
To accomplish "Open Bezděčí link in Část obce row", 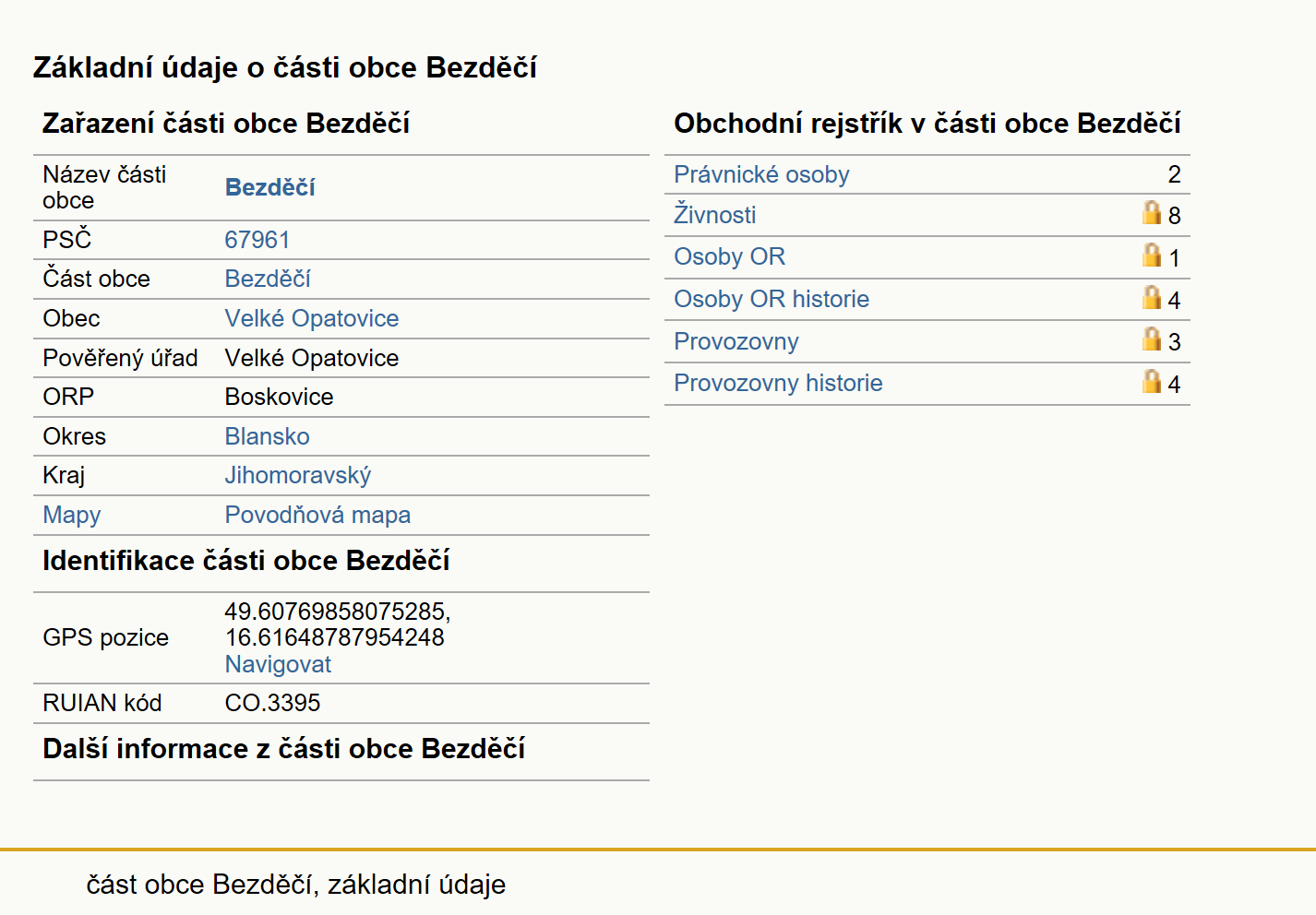I will click(x=268, y=279).
